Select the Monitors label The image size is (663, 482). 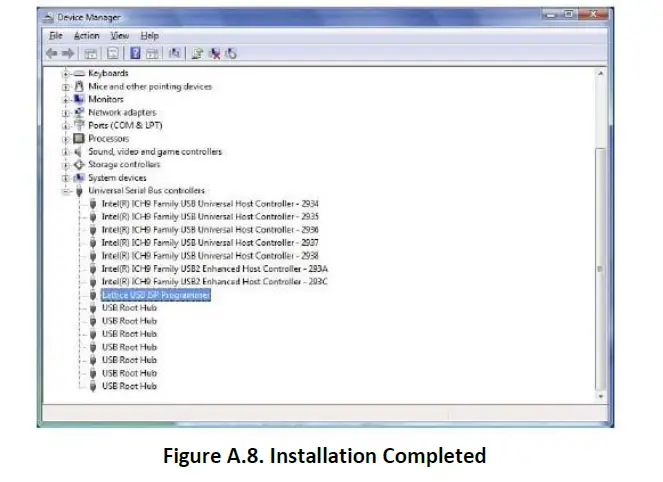[x=106, y=99]
